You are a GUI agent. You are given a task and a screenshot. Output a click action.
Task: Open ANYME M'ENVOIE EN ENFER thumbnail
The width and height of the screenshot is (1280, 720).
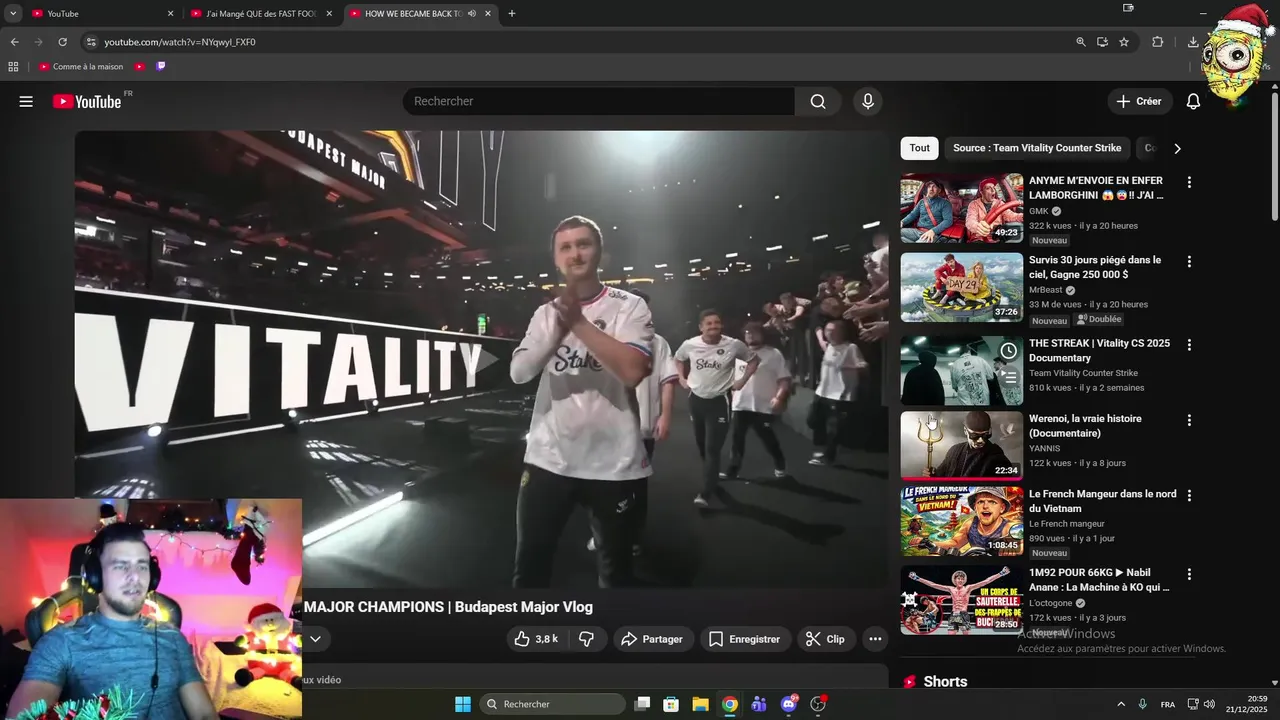click(962, 208)
